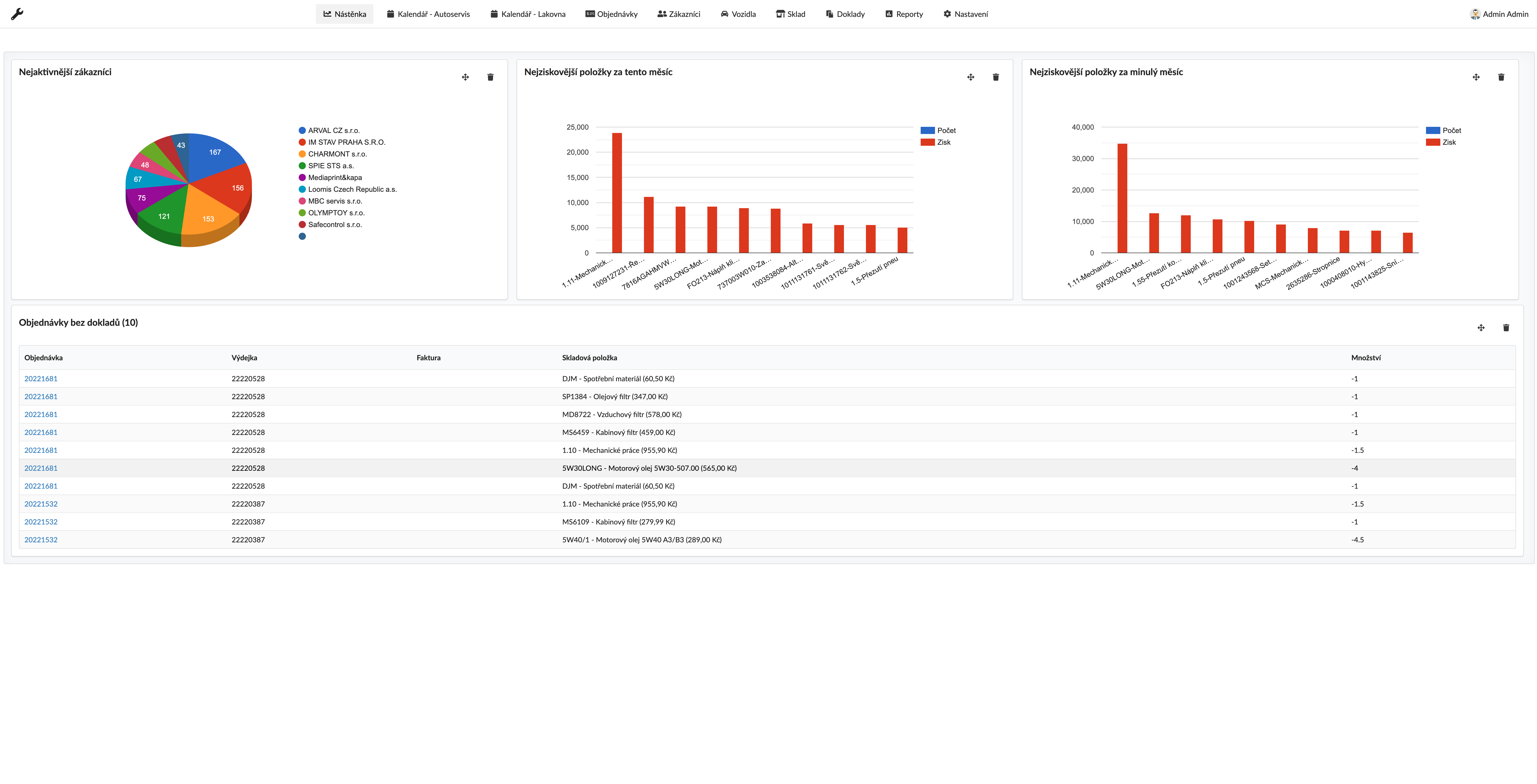Click tallest bar in minulý měsíc chart
This screenshot has height=784, width=1537.
pyautogui.click(x=1122, y=198)
